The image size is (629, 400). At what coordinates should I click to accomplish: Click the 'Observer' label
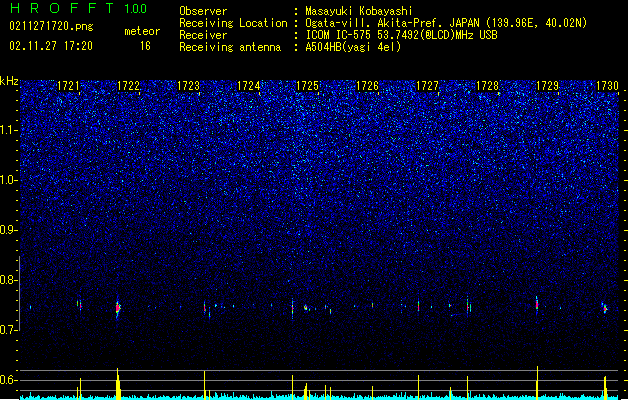coord(203,11)
